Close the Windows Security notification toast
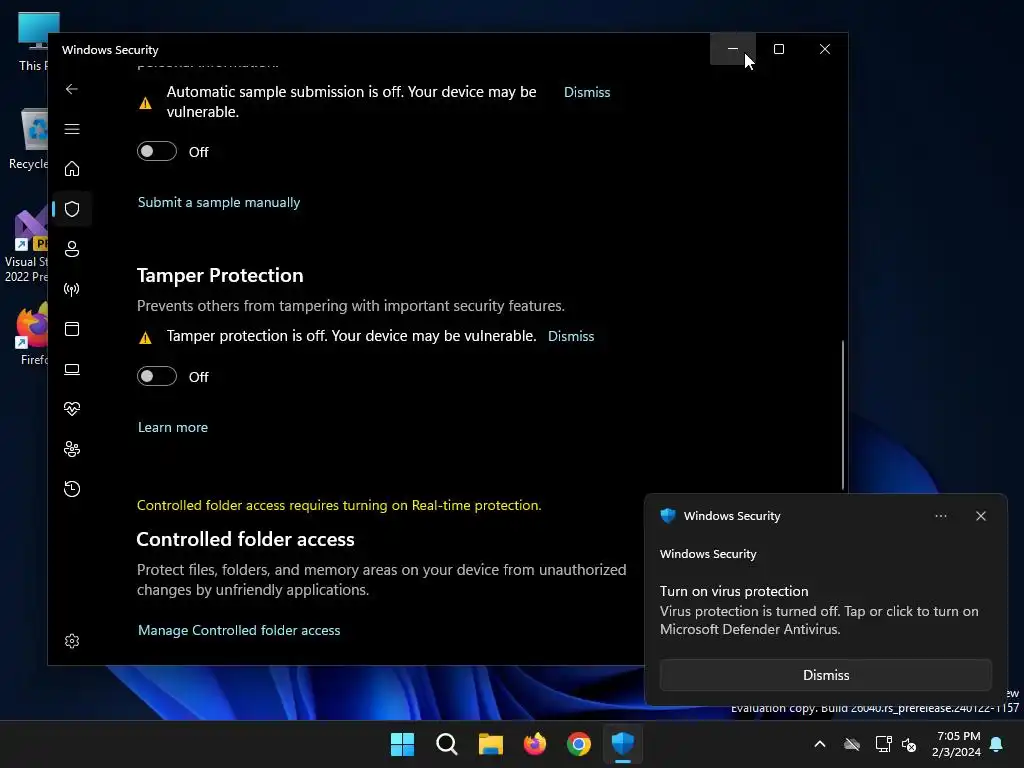Image resolution: width=1024 pixels, height=768 pixels. pos(980,516)
